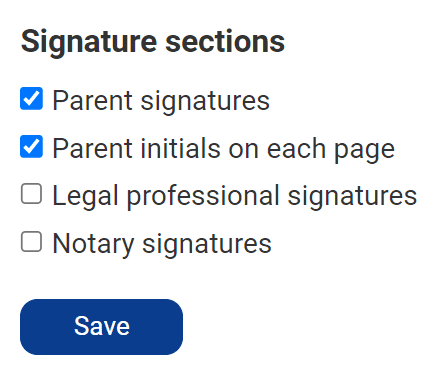Viewport: 434px width, 376px height.
Task: Click the word 'Save' on the blue button
Action: (x=102, y=326)
